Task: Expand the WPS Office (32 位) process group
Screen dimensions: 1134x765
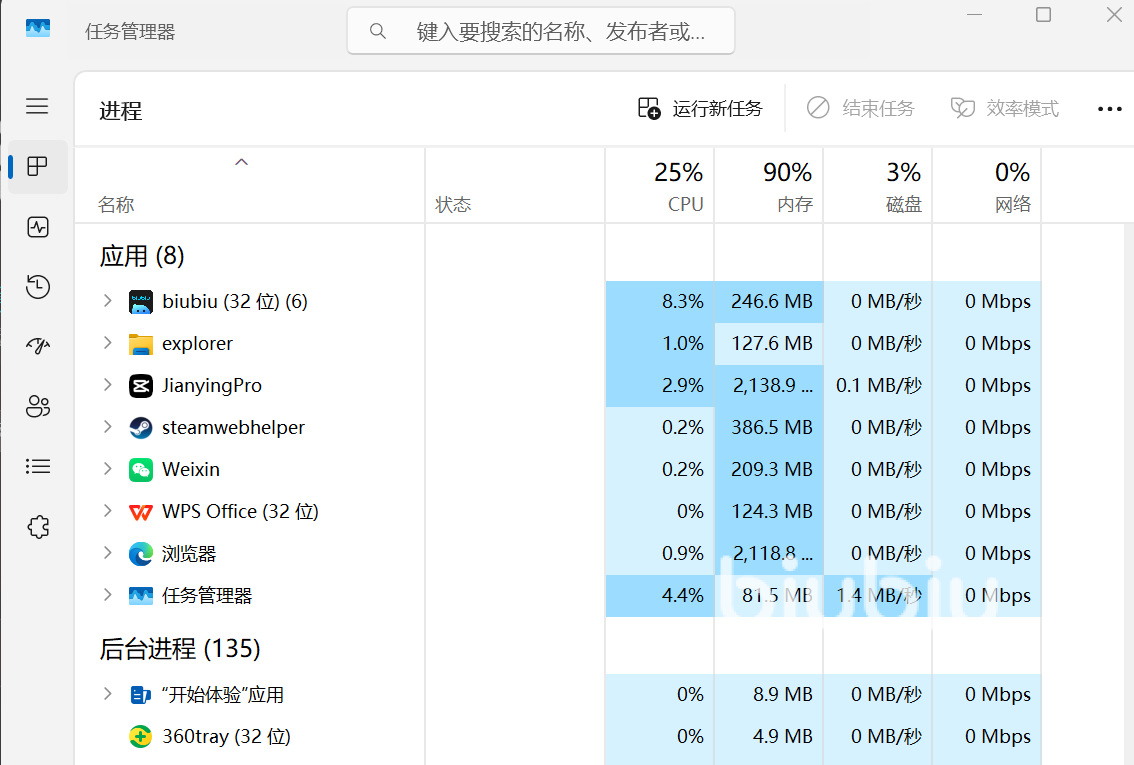Action: [108, 510]
